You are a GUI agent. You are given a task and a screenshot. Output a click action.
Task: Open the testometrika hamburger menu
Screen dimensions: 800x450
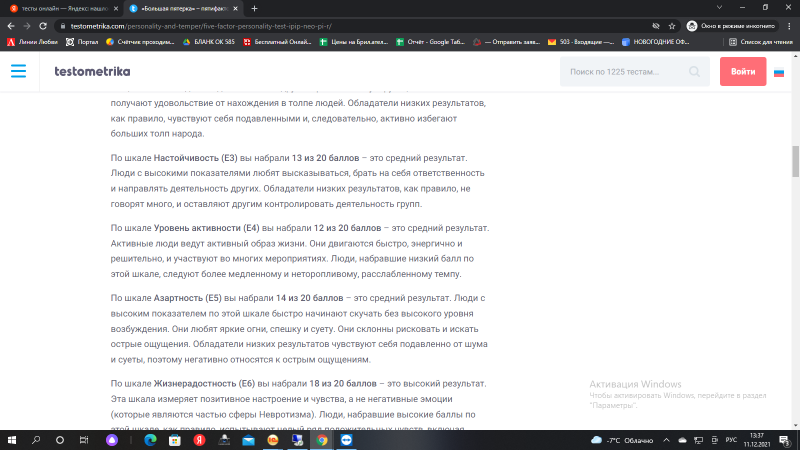pos(19,72)
